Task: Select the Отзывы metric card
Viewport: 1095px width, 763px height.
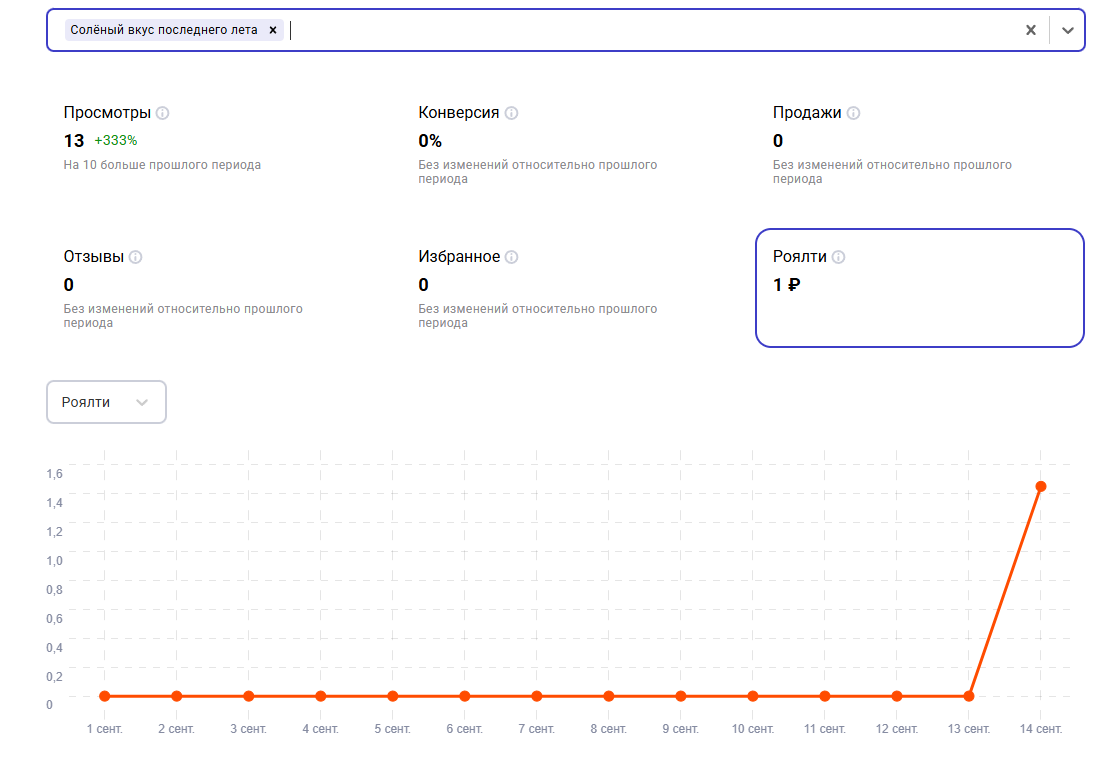Action: (210, 288)
